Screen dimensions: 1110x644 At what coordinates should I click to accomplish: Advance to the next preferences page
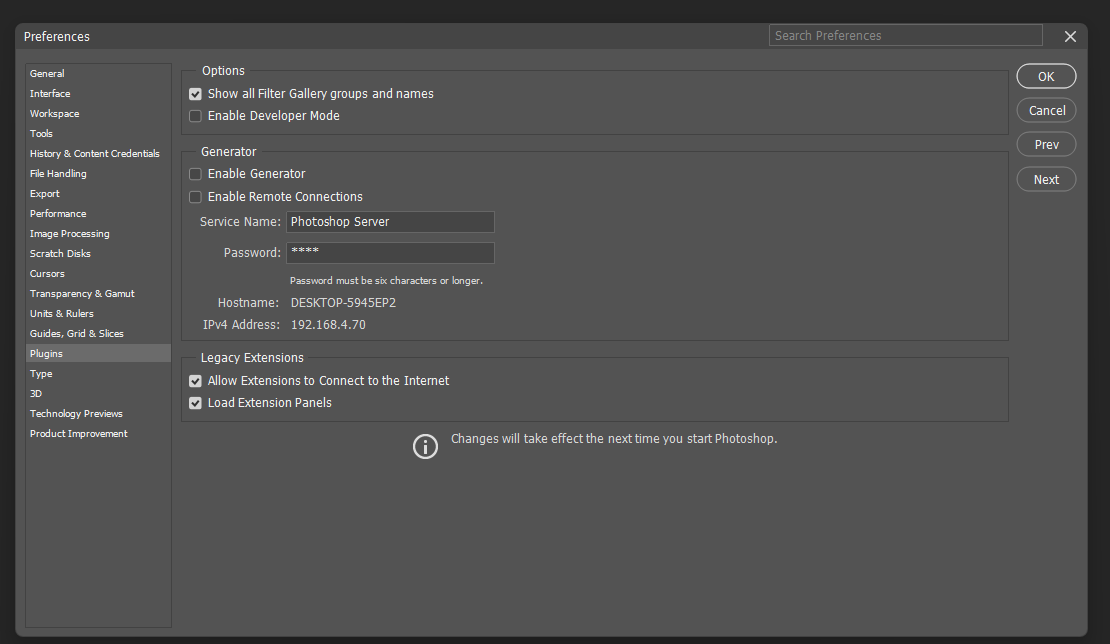click(1046, 179)
